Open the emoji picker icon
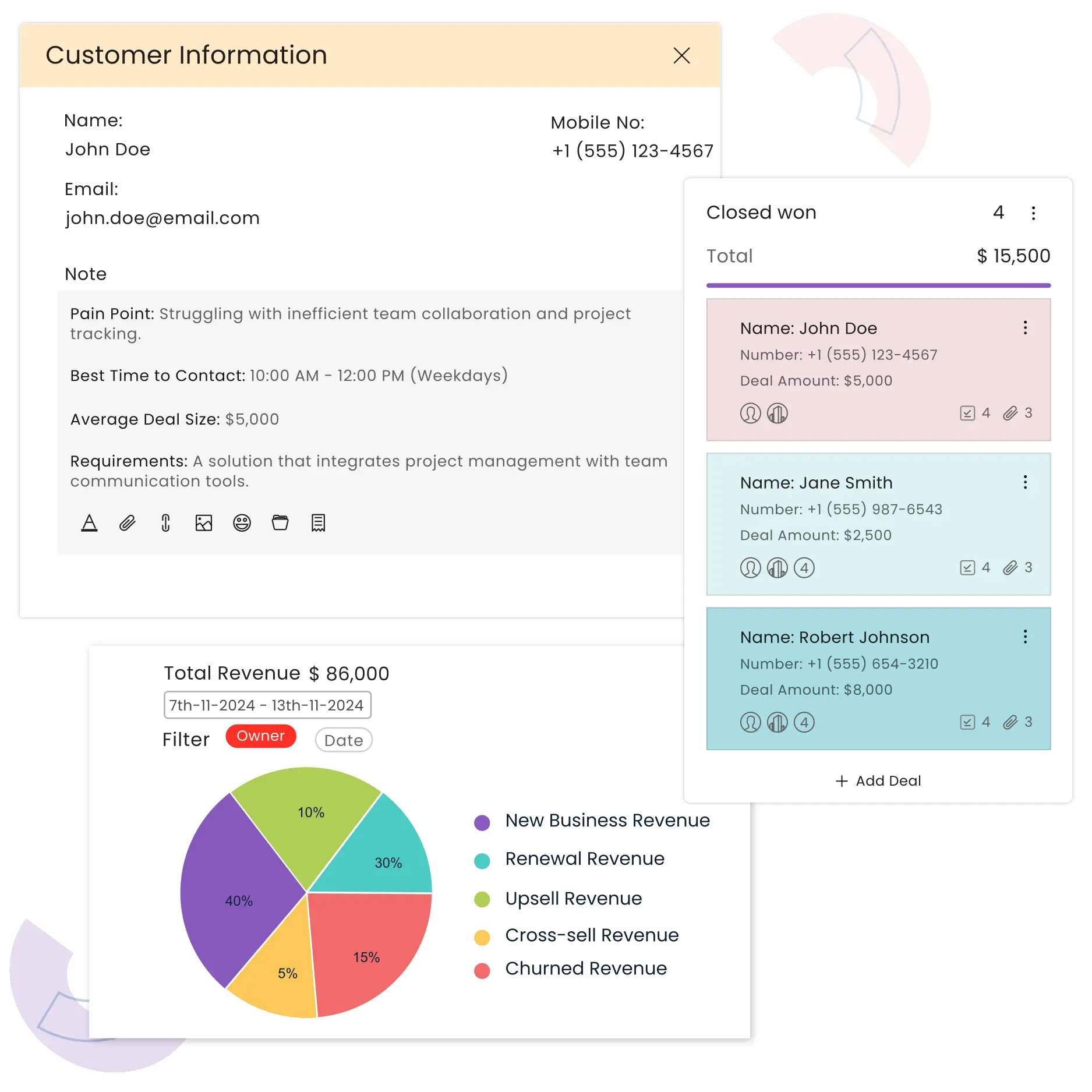Viewport: 1092px width, 1092px height. pyautogui.click(x=242, y=523)
